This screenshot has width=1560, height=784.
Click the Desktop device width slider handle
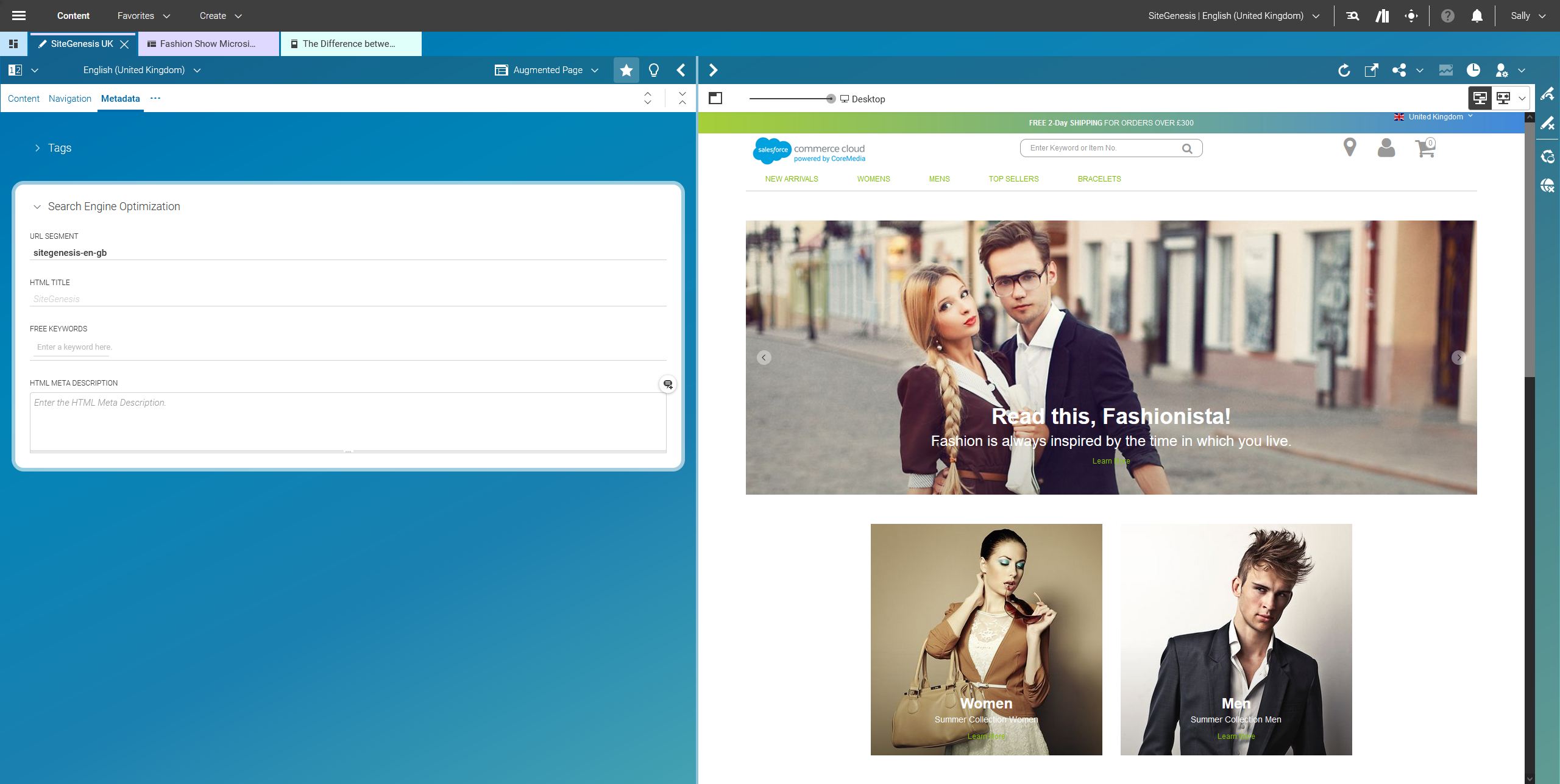(831, 99)
